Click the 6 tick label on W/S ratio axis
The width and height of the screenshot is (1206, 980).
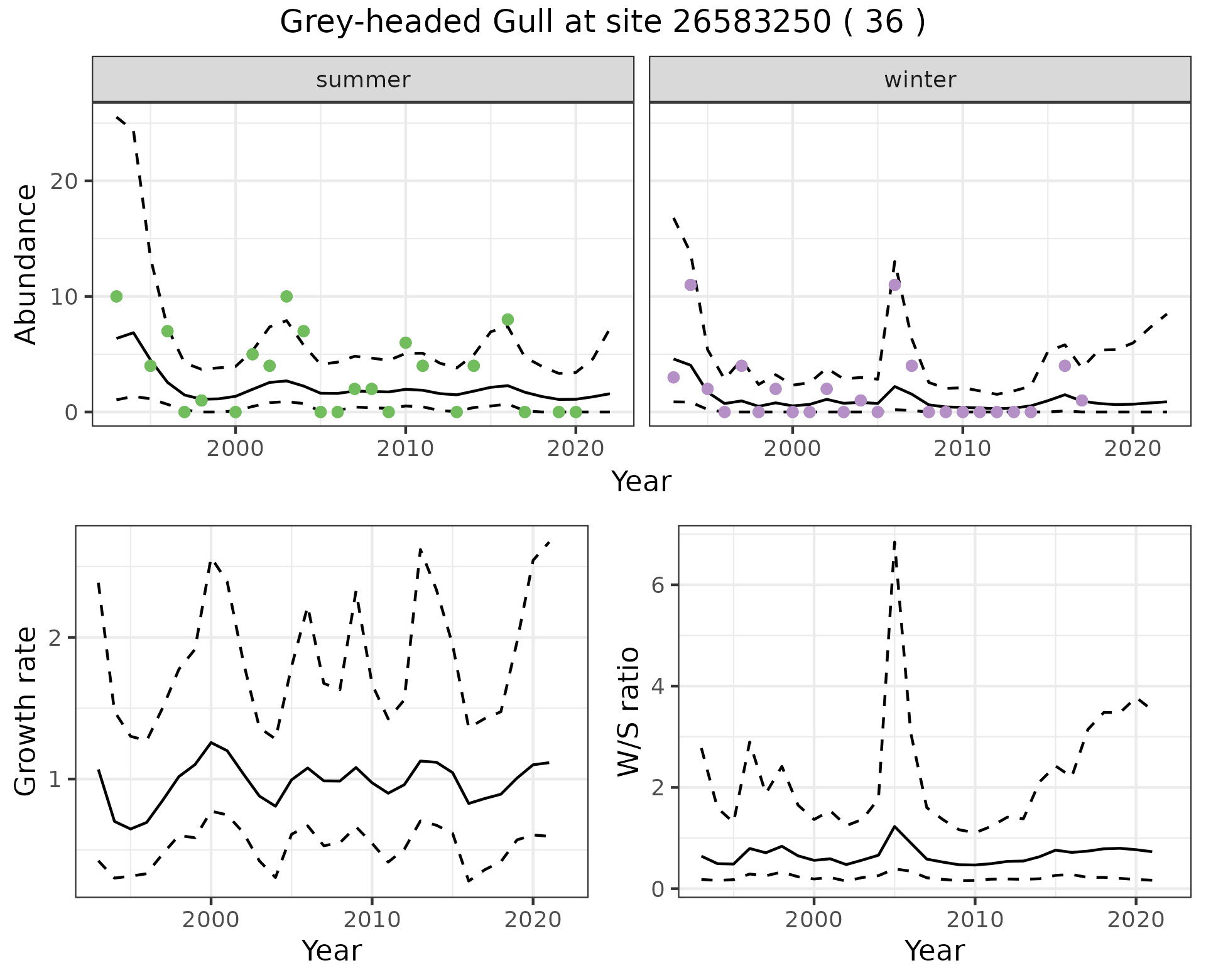click(658, 585)
